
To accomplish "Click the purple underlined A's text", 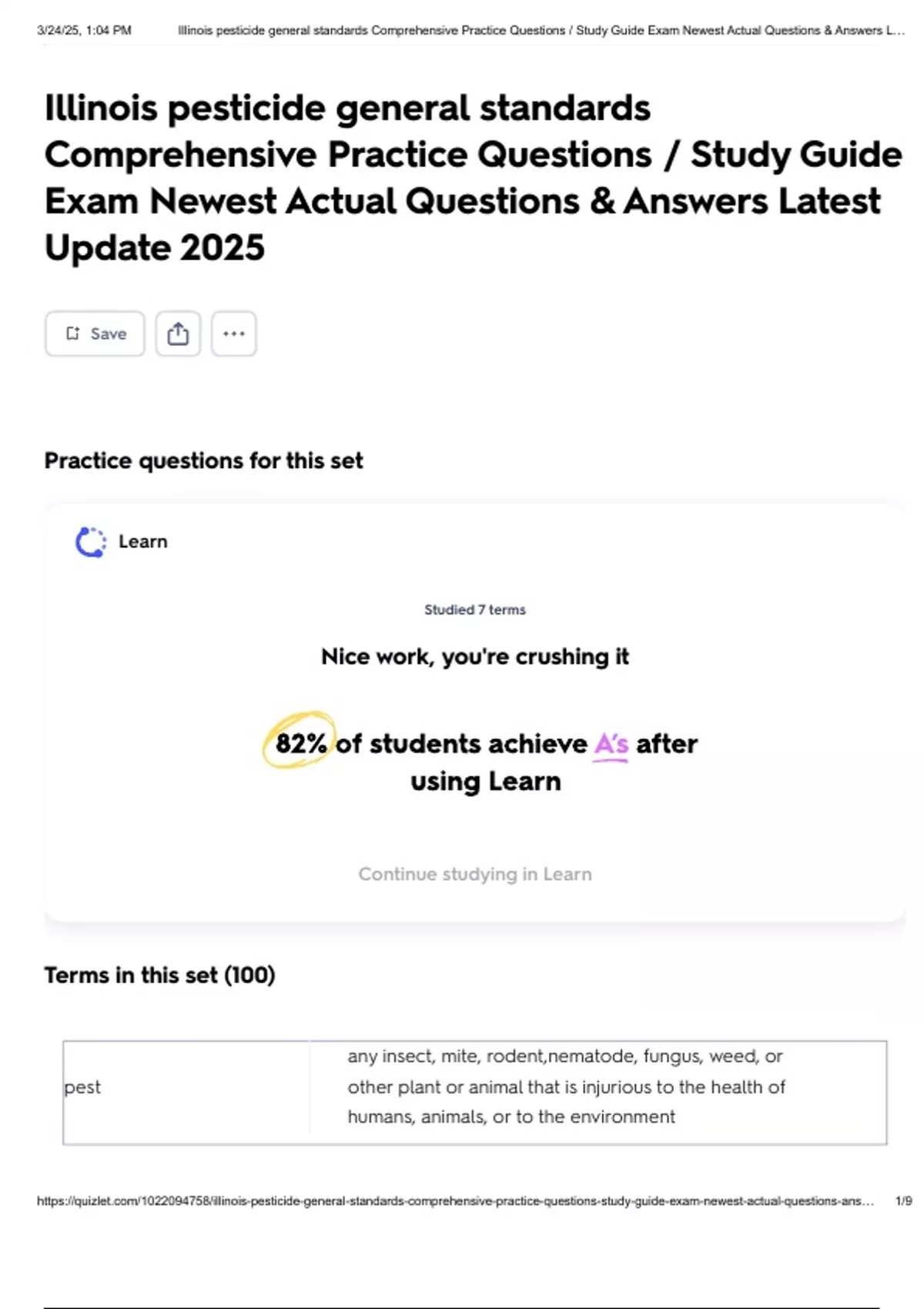I will (x=611, y=744).
